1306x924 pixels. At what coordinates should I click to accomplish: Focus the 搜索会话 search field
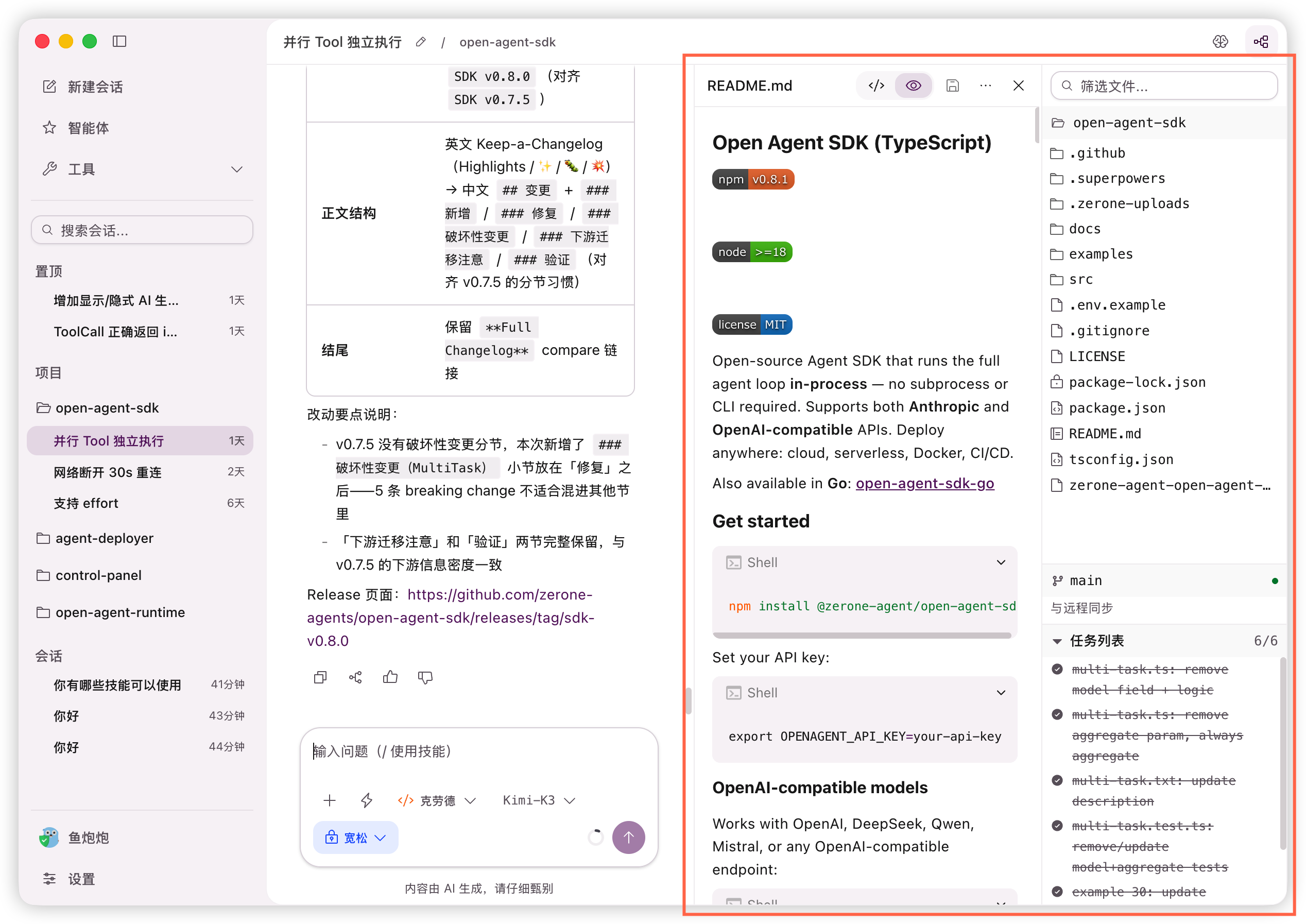(x=142, y=230)
